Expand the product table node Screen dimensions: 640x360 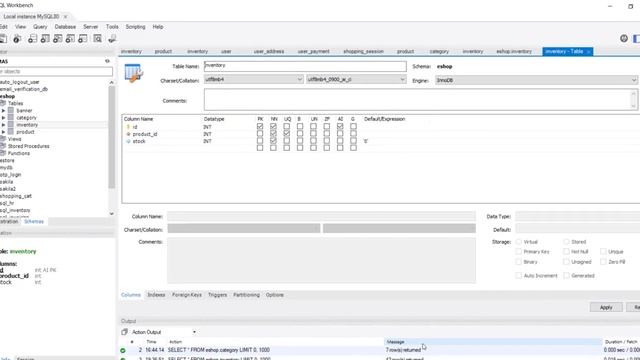click(3, 132)
